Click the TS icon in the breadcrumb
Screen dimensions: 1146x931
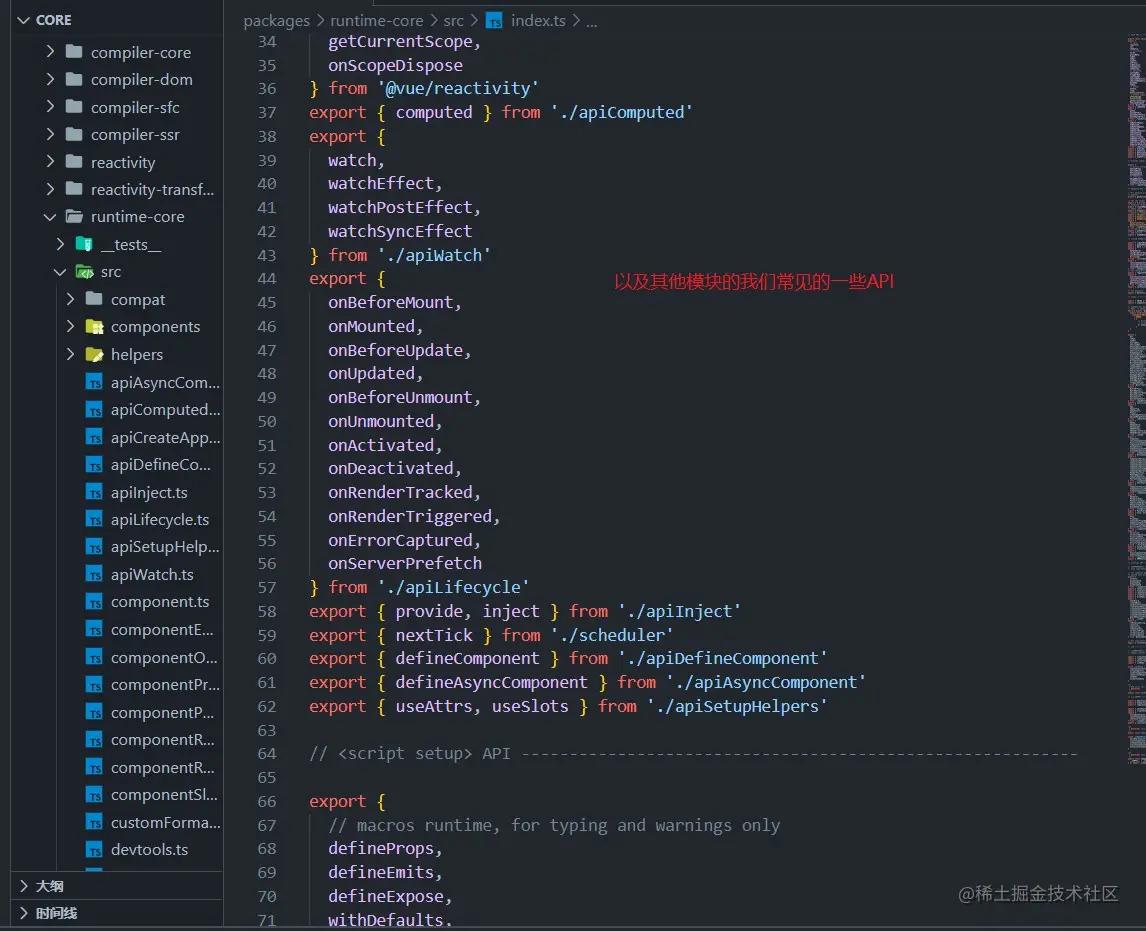pyautogui.click(x=494, y=20)
